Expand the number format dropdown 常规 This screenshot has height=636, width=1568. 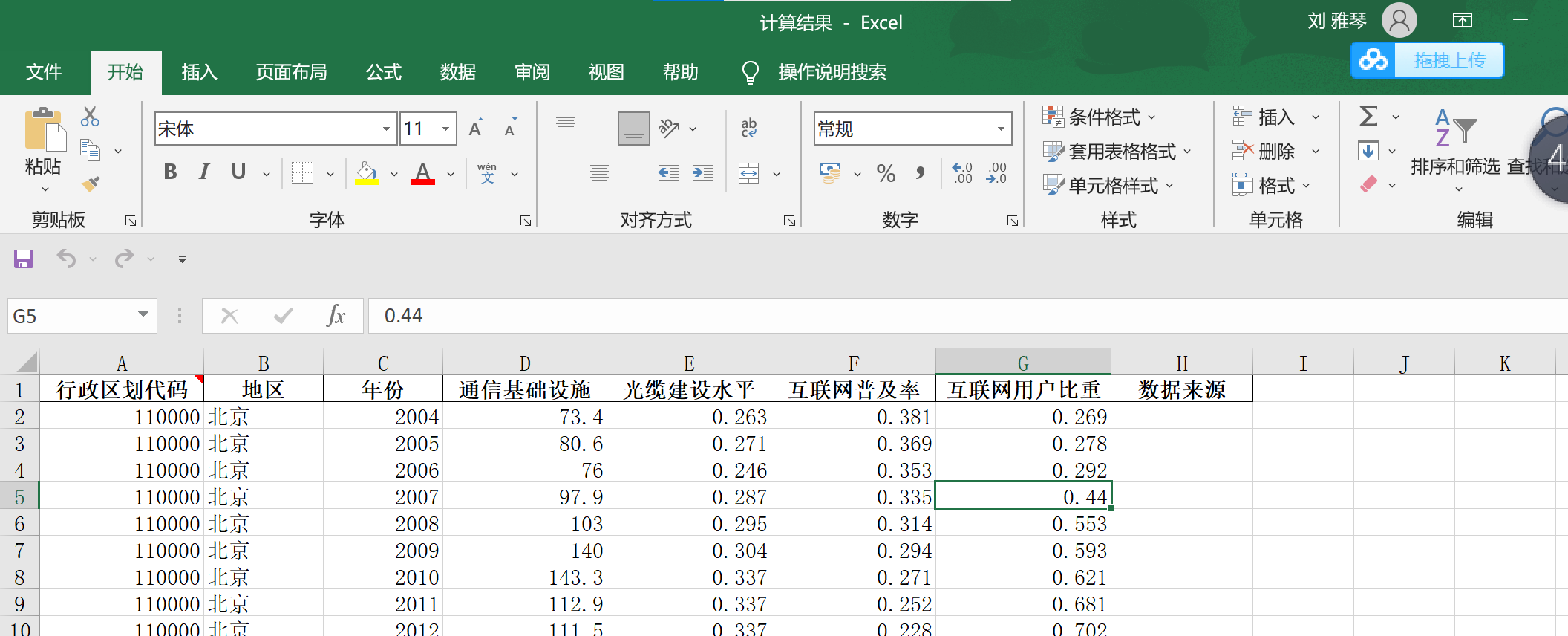tap(1000, 129)
